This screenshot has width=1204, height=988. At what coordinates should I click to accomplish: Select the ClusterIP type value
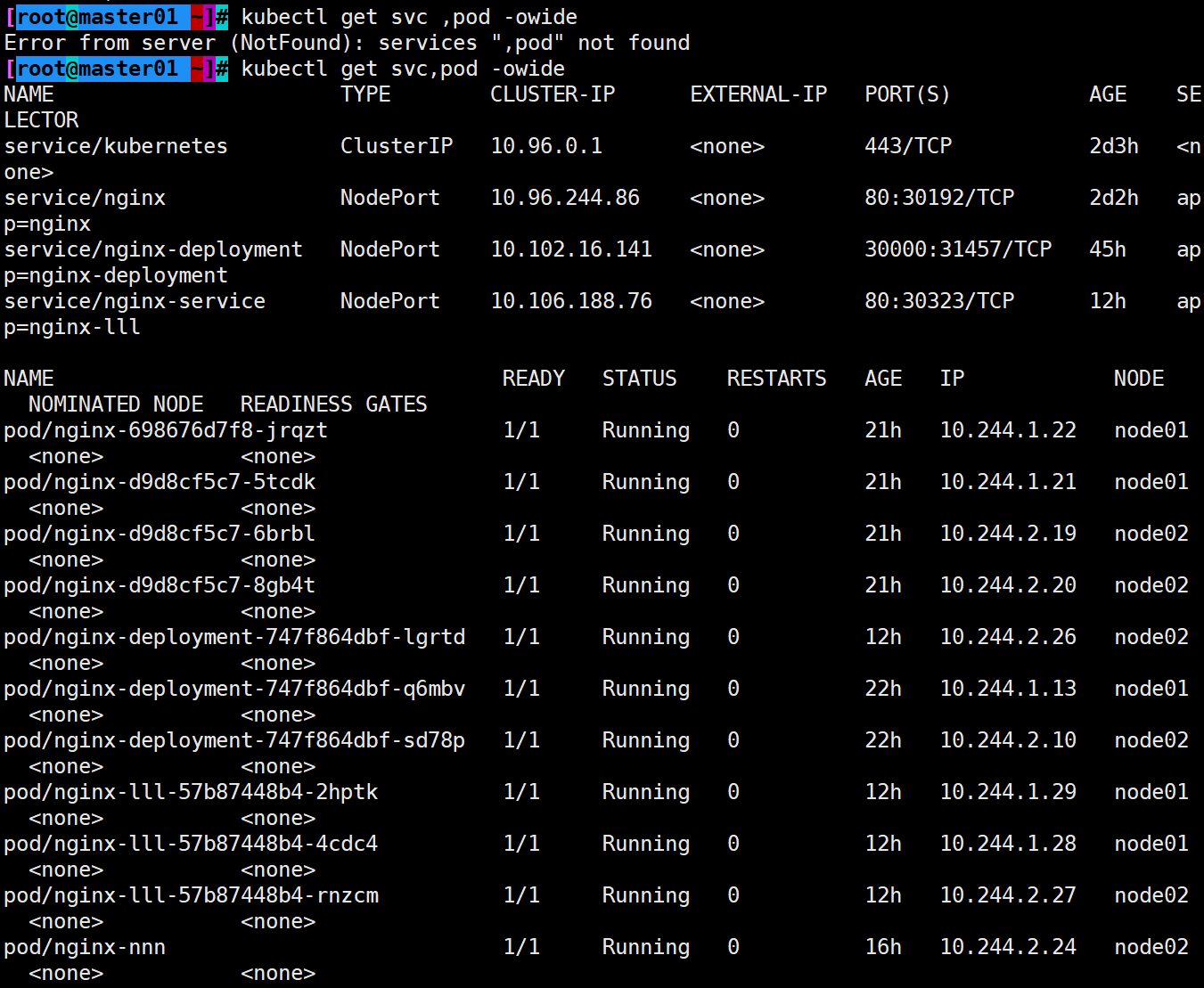(397, 146)
